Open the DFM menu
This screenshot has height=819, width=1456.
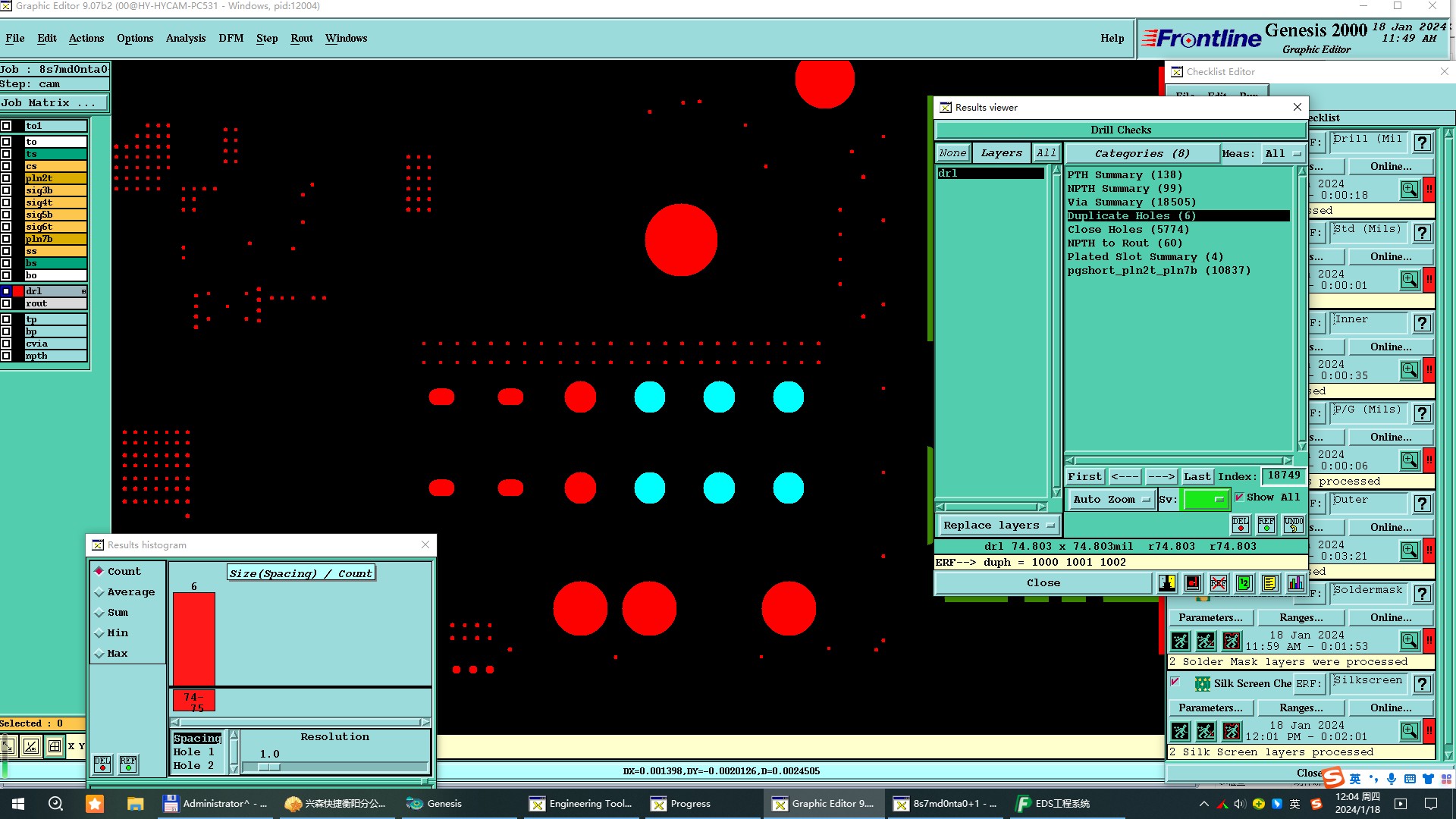[231, 38]
